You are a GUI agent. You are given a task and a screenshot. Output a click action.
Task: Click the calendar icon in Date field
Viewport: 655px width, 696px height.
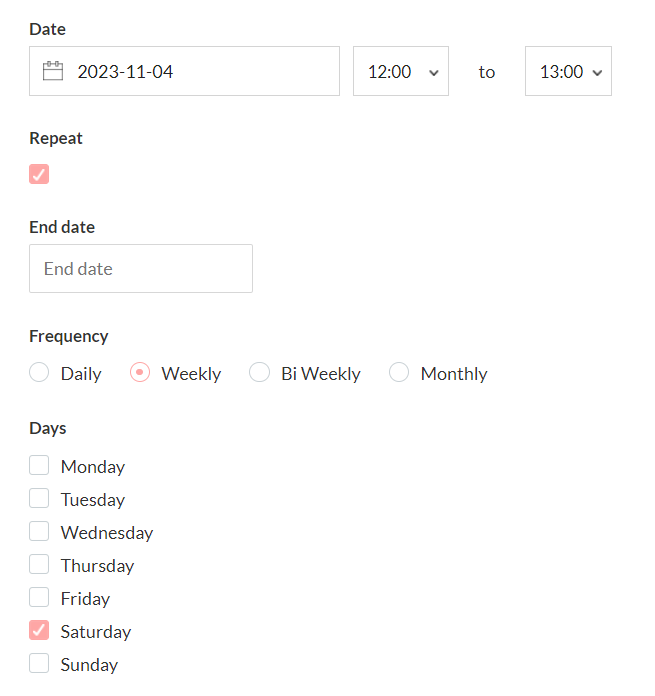point(53,71)
